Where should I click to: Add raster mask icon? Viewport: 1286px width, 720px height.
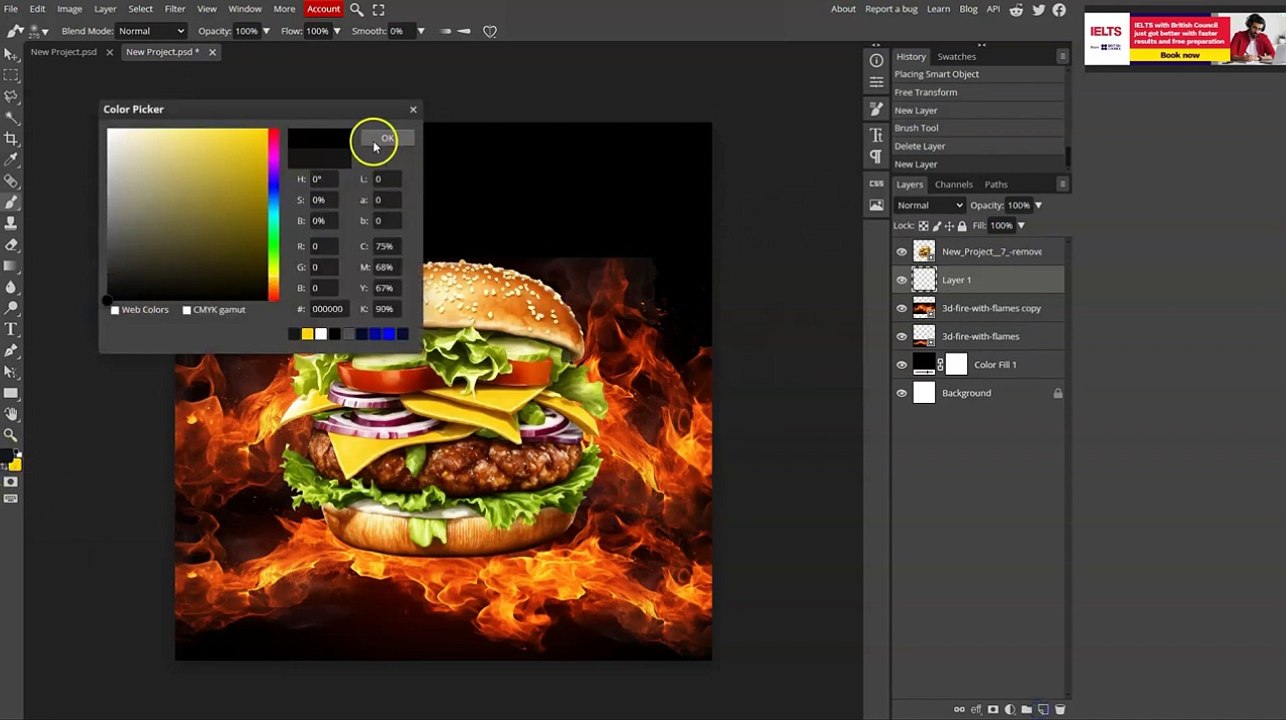click(993, 709)
